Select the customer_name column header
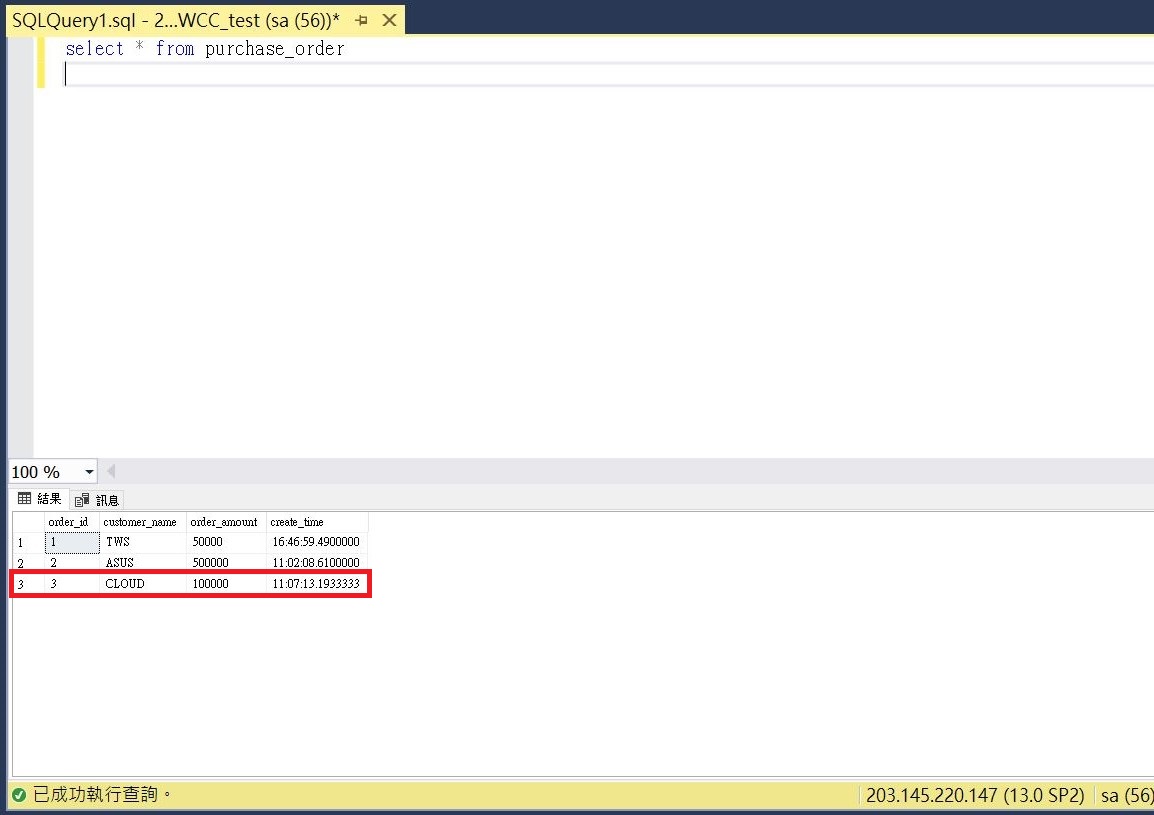 coord(143,522)
